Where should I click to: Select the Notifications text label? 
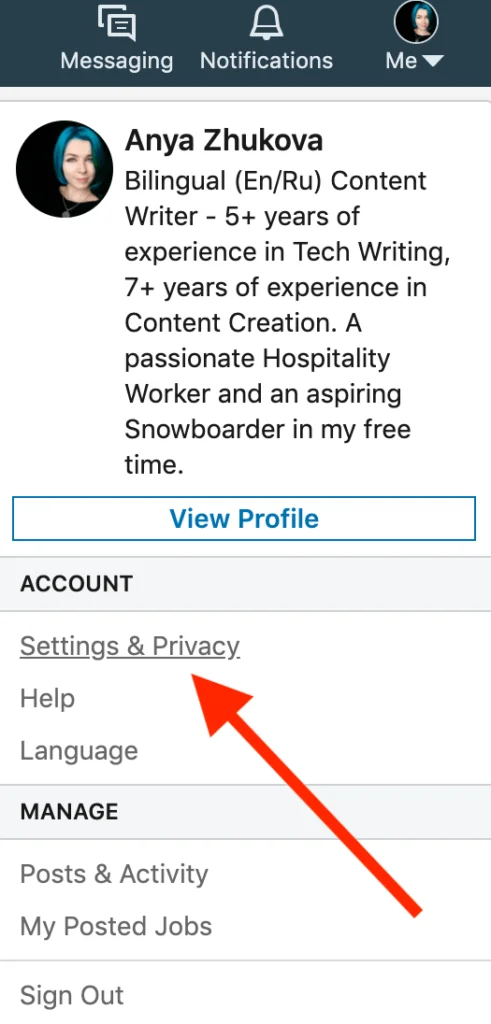[266, 61]
